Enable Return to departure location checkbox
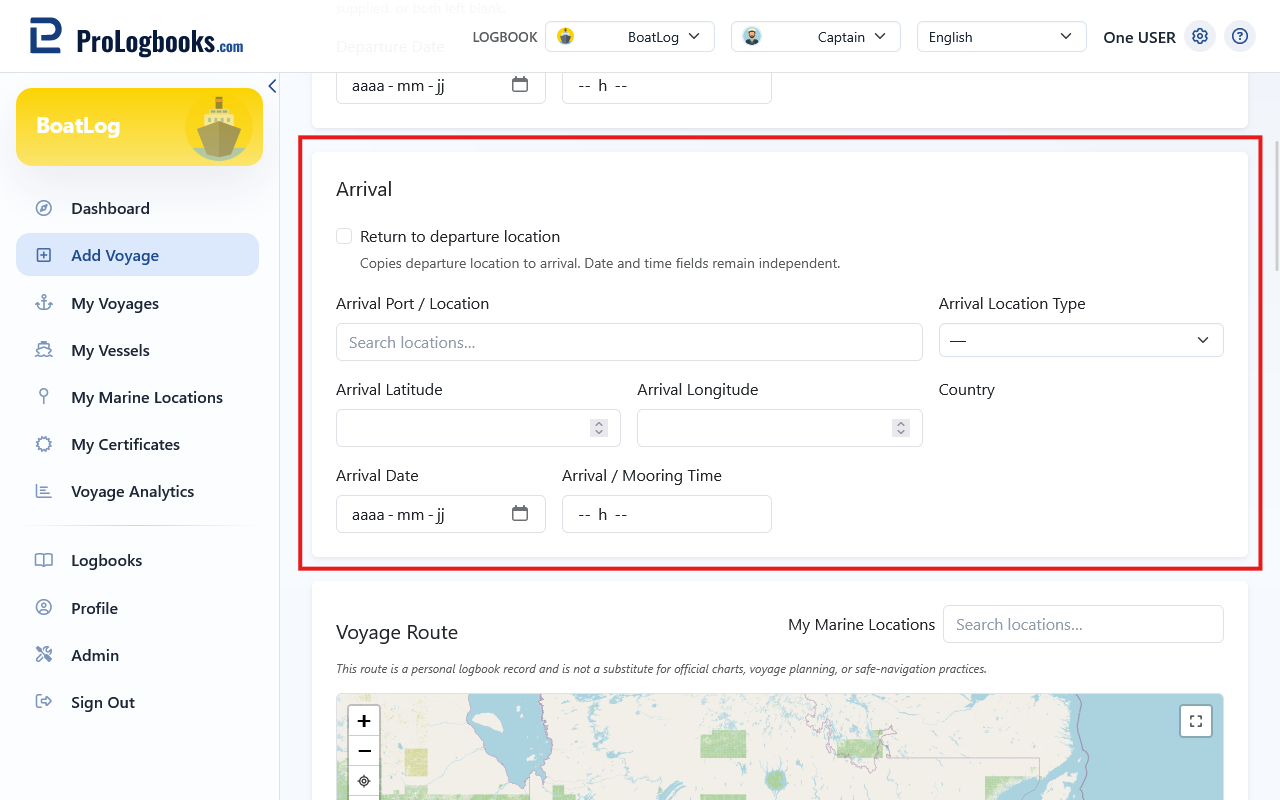 pos(344,236)
